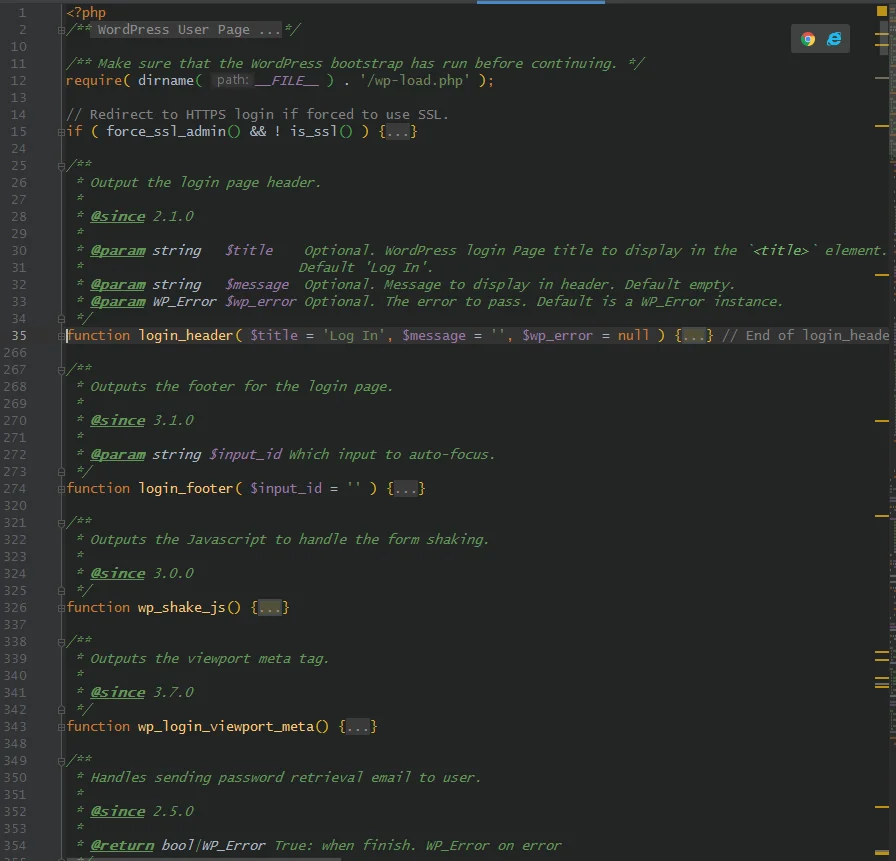Click fold end marker on line 273

61,471
